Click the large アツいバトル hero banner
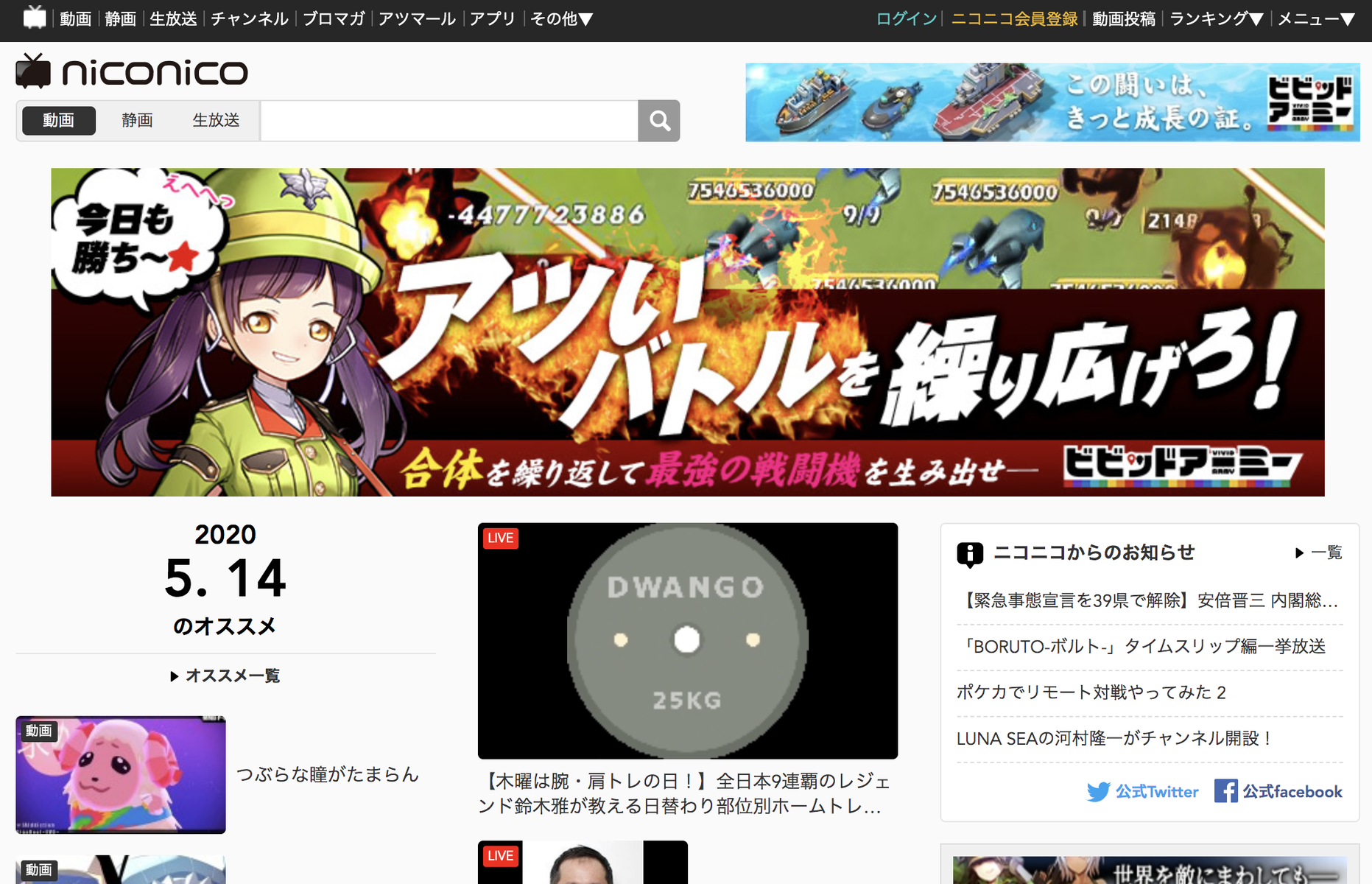The width and height of the screenshot is (1372, 884). tap(688, 332)
